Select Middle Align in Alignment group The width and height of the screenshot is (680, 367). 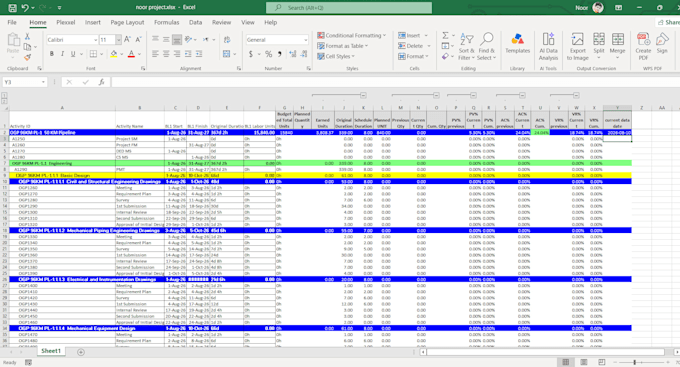pyautogui.click(x=166, y=39)
